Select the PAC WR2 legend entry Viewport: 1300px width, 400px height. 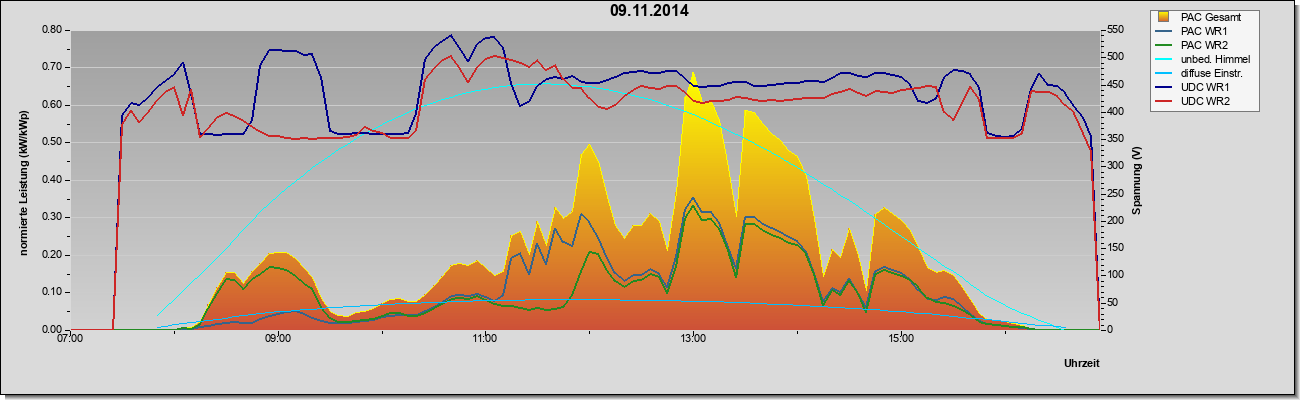click(1202, 45)
